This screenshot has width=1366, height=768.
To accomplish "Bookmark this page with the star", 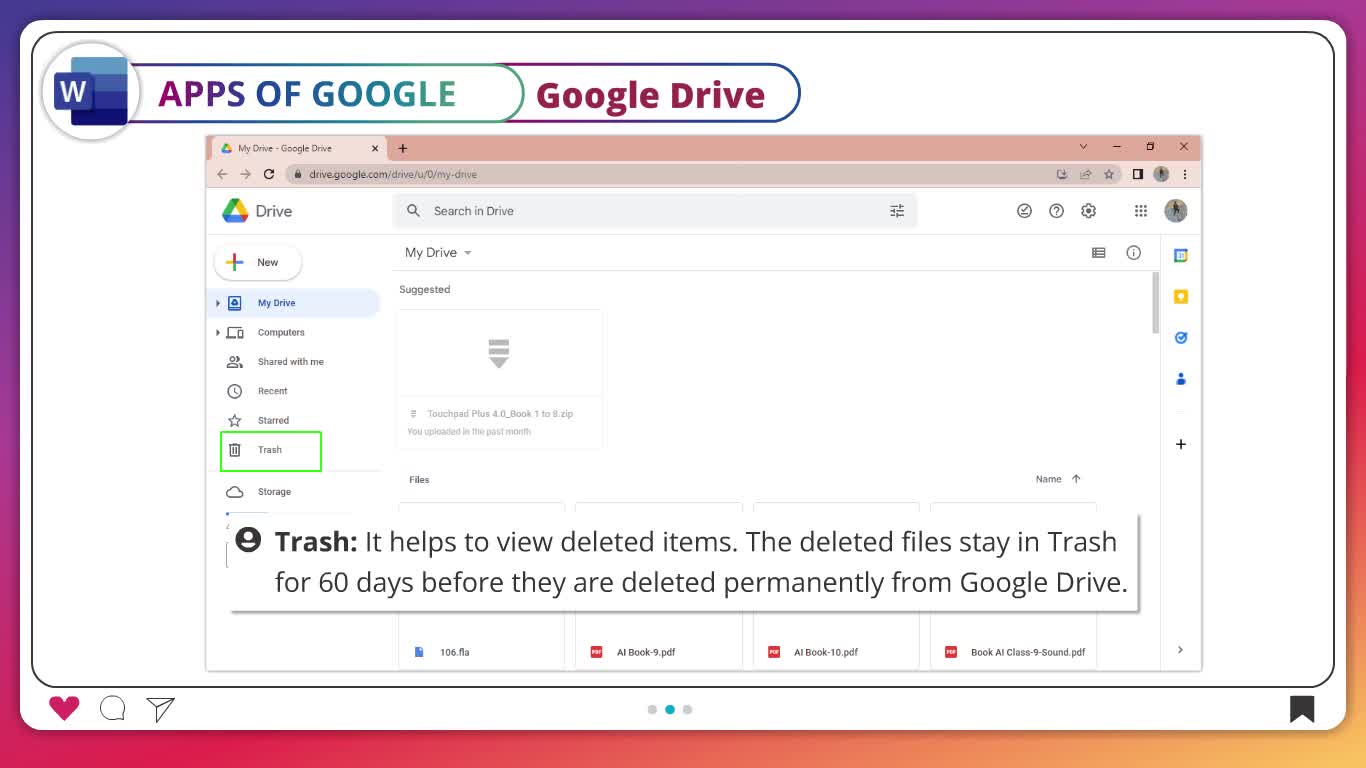I will (x=1109, y=174).
